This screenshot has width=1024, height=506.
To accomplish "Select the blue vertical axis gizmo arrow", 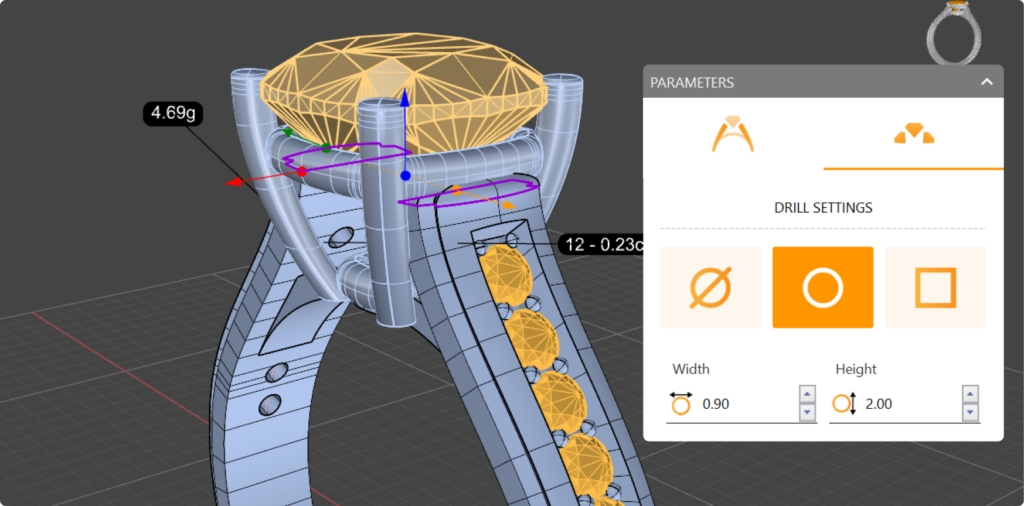I will coord(405,101).
